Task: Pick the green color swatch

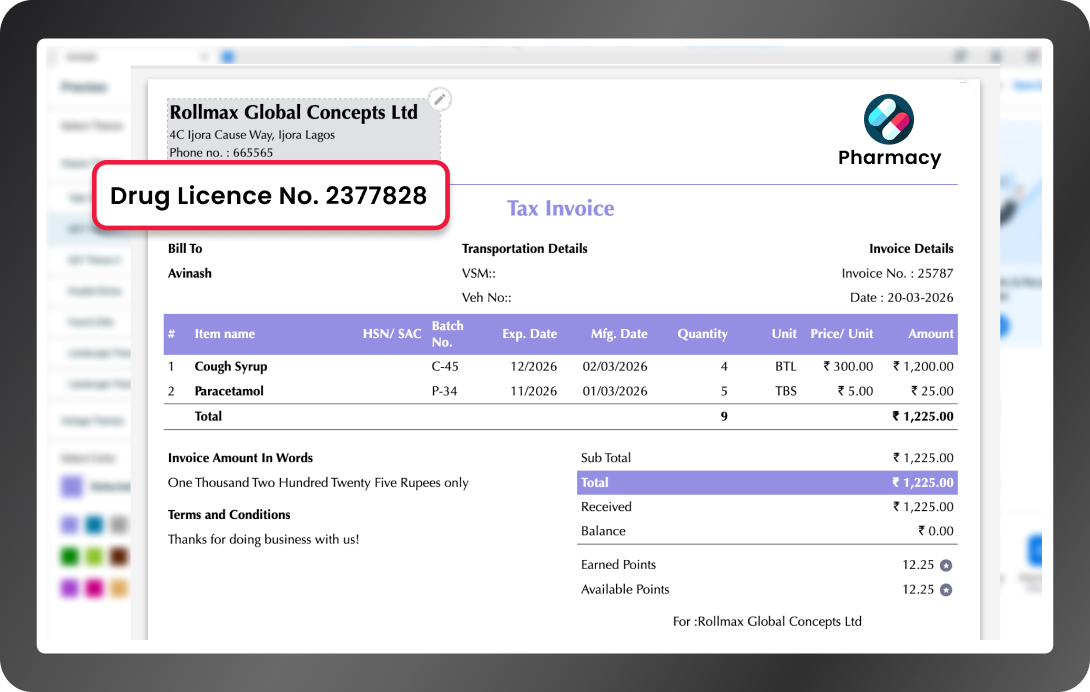Action: [x=69, y=556]
